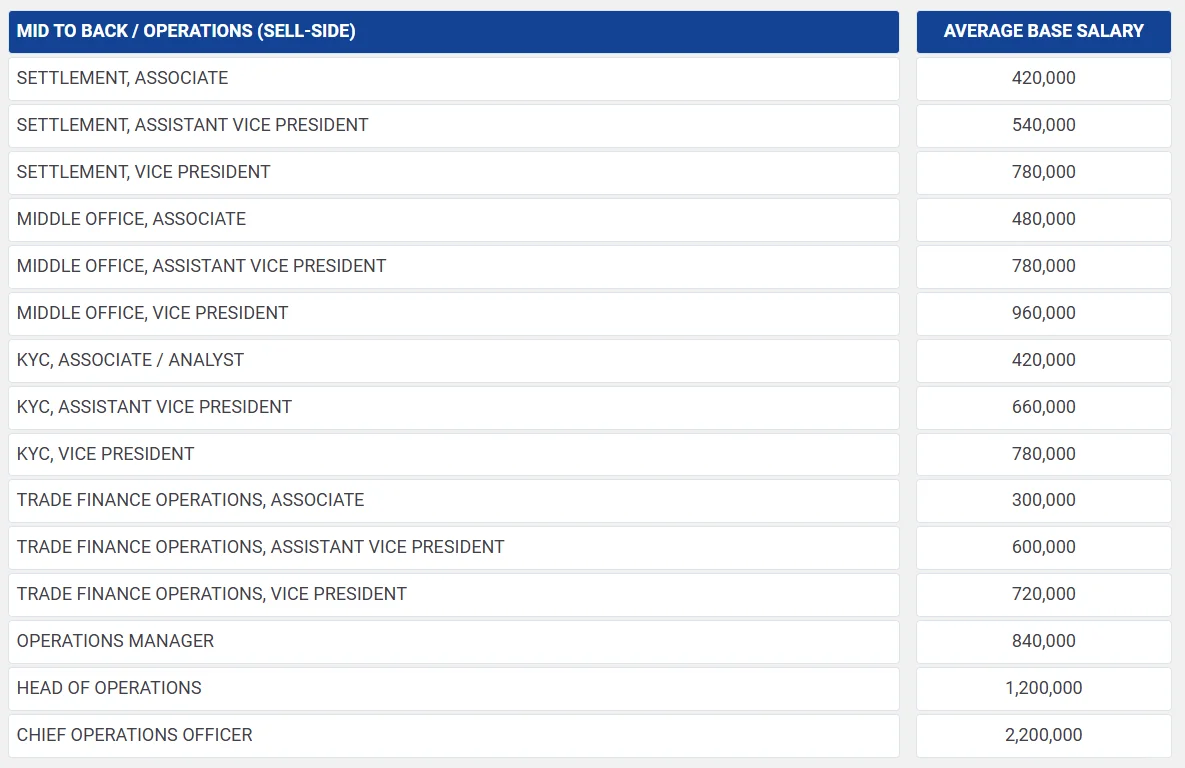
Task: Select the Average Base Salary column header
Action: 1043,31
